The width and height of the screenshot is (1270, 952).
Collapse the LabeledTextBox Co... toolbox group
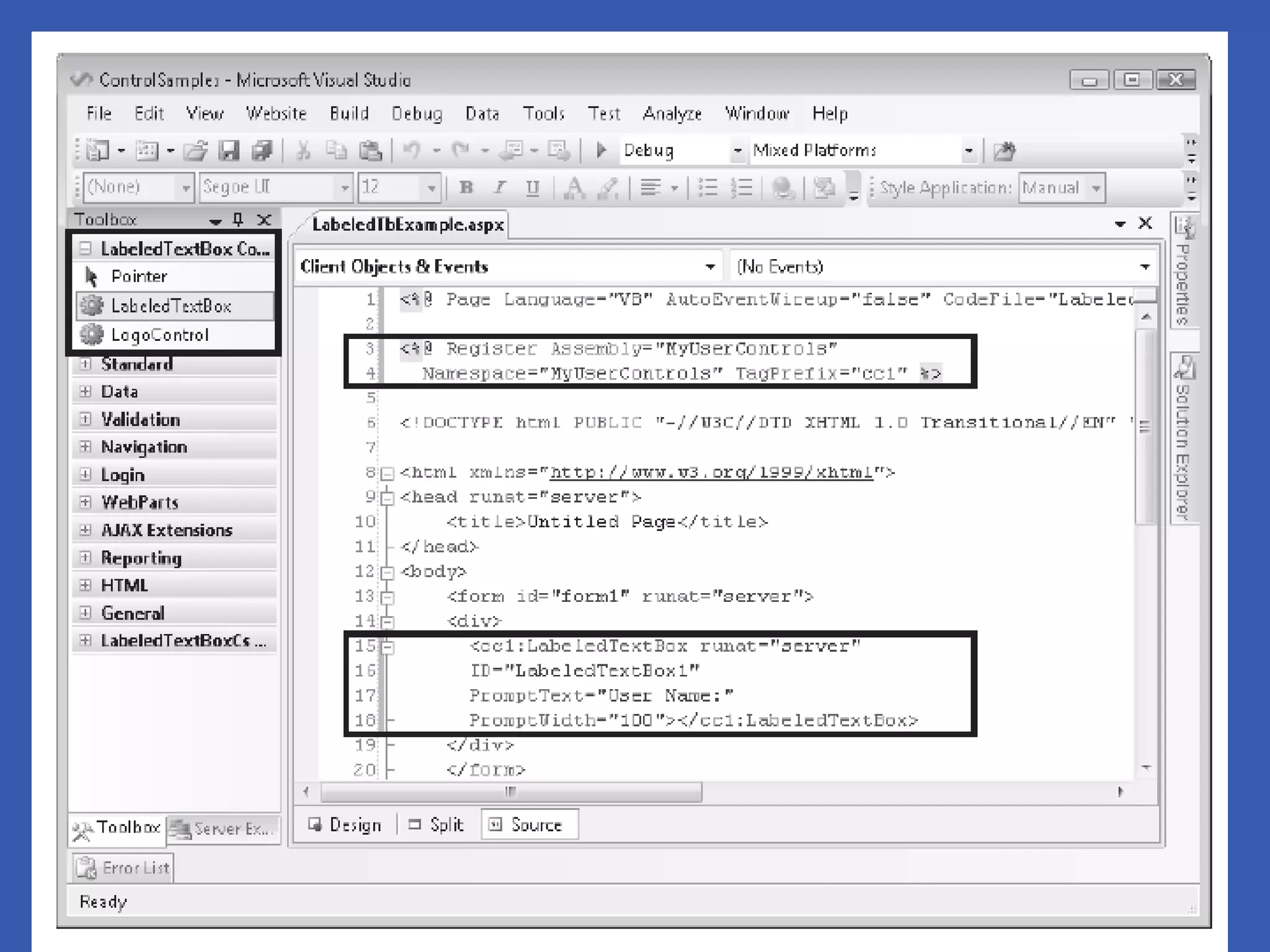[x=86, y=249]
